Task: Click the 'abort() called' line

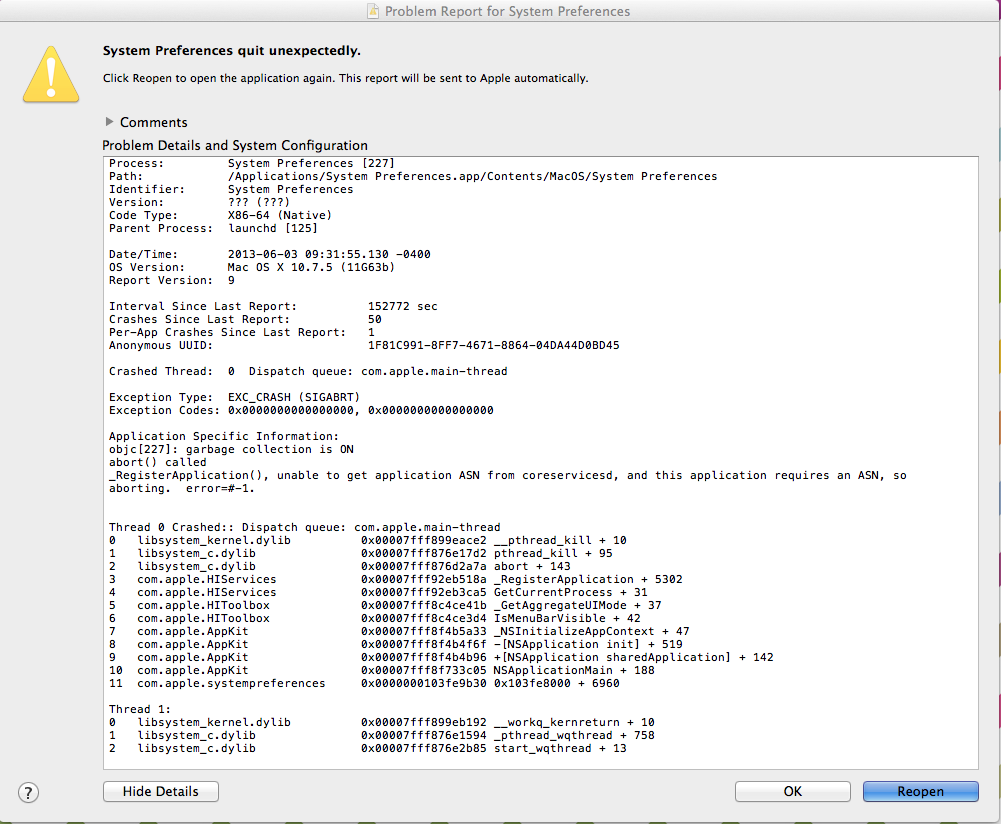Action: [158, 462]
